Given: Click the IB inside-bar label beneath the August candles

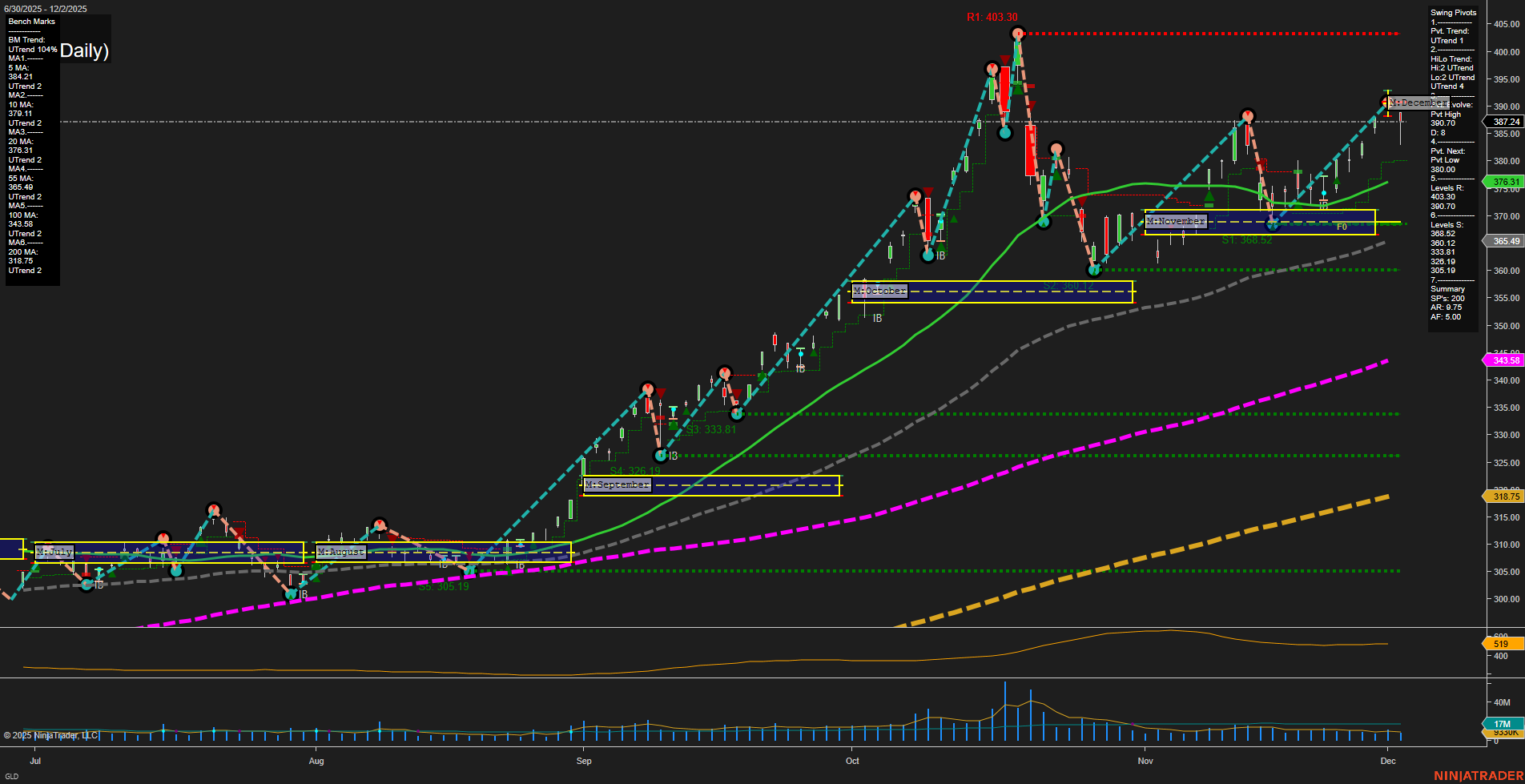Looking at the screenshot, I should (x=442, y=565).
